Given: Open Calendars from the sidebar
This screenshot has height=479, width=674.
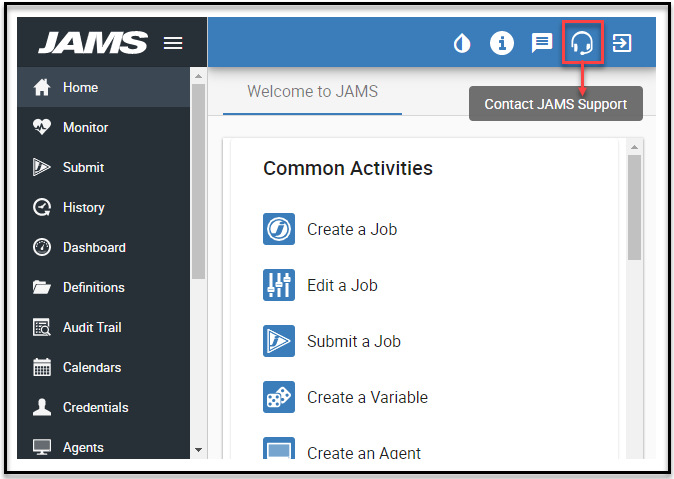Looking at the screenshot, I should click(x=104, y=367).
